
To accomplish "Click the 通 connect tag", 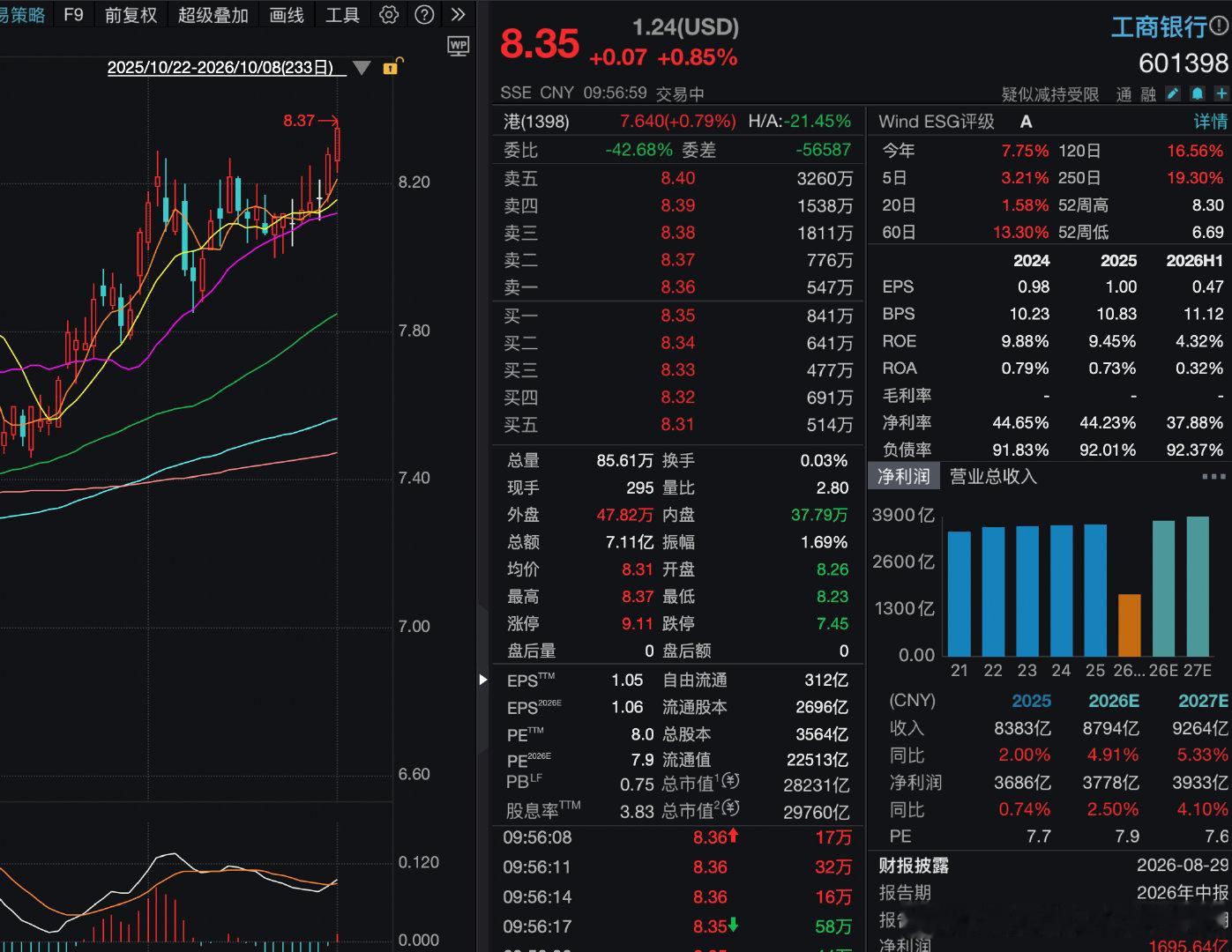I will coord(1124,94).
